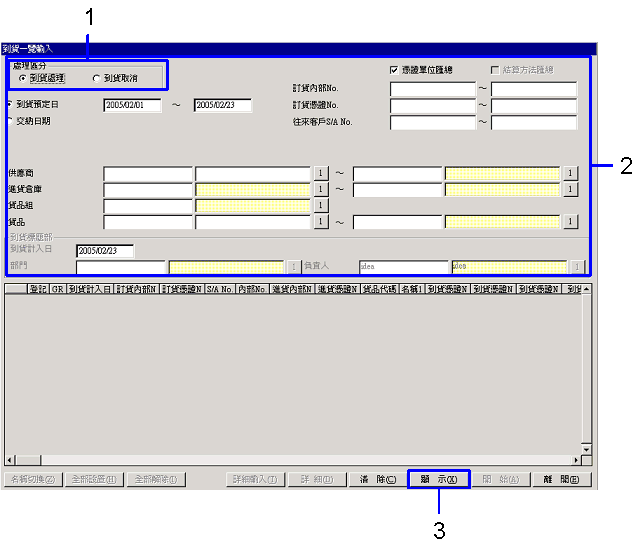Click the 到貨計入日 column header
The height and width of the screenshot is (546, 633).
pos(91,289)
